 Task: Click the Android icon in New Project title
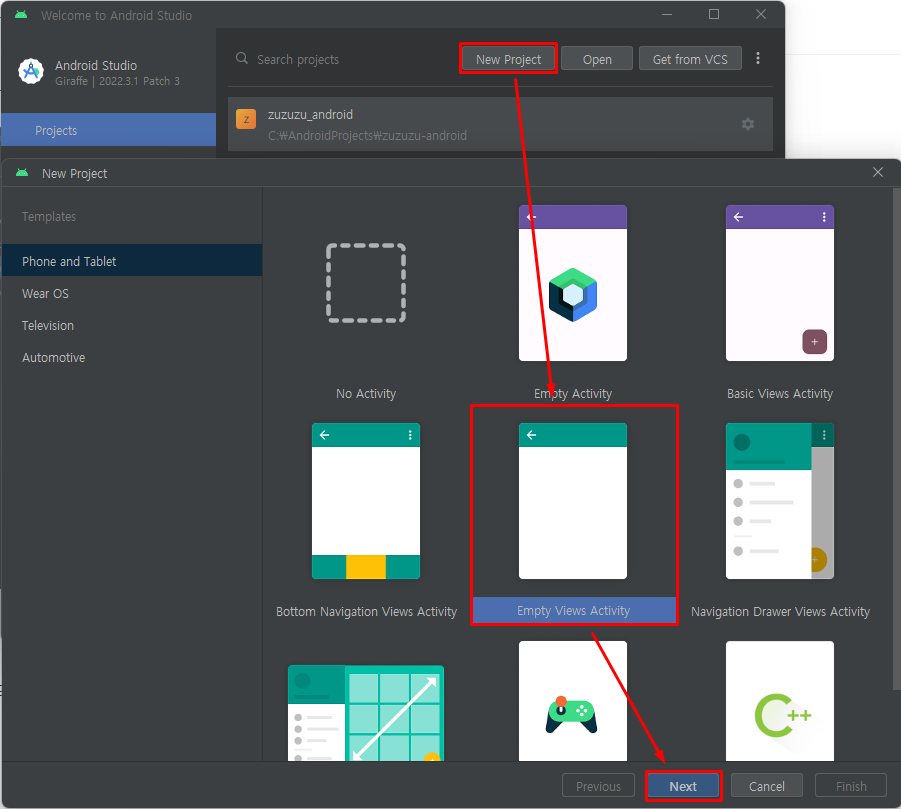point(22,172)
